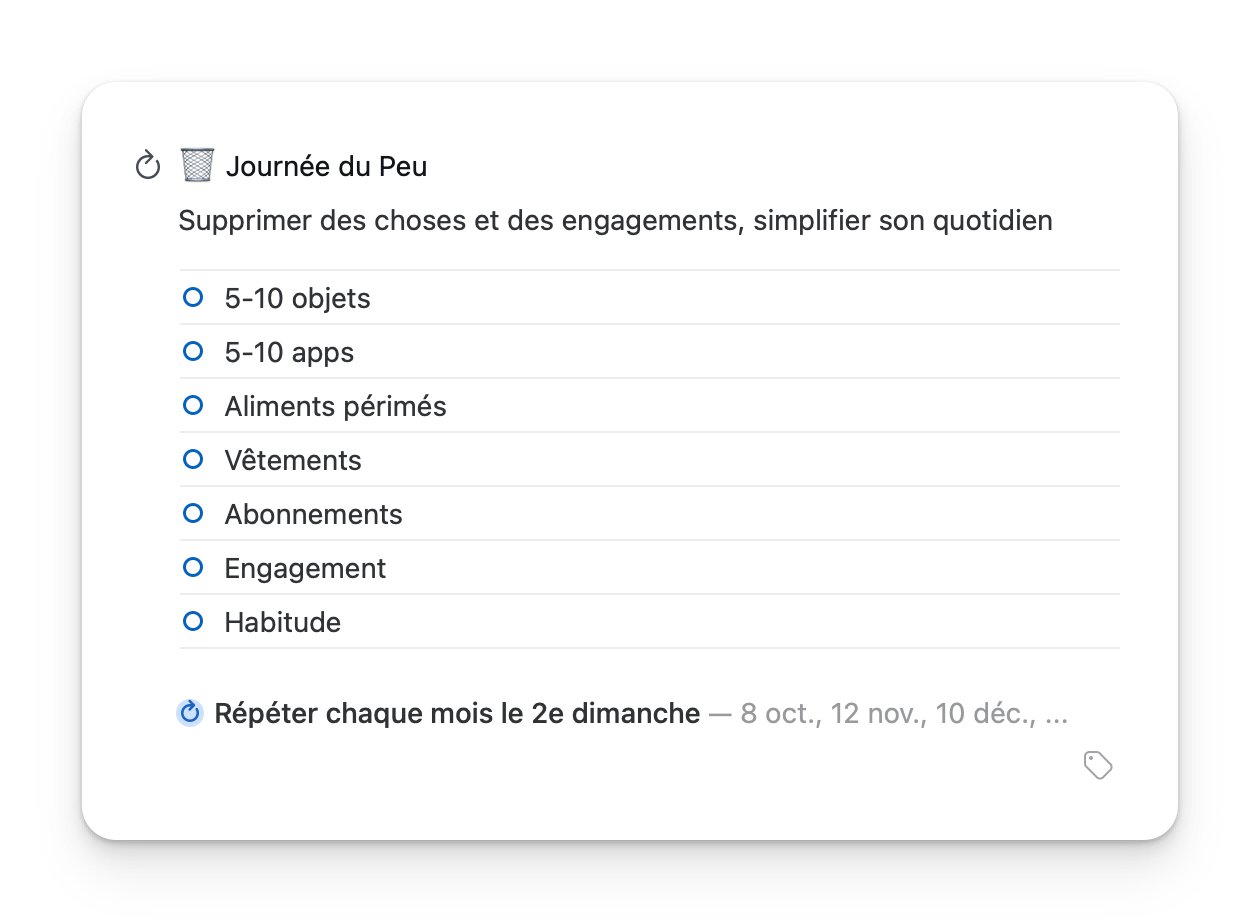Complete the 'Abonnements' checklist item
The image size is (1260, 922).
click(x=193, y=514)
